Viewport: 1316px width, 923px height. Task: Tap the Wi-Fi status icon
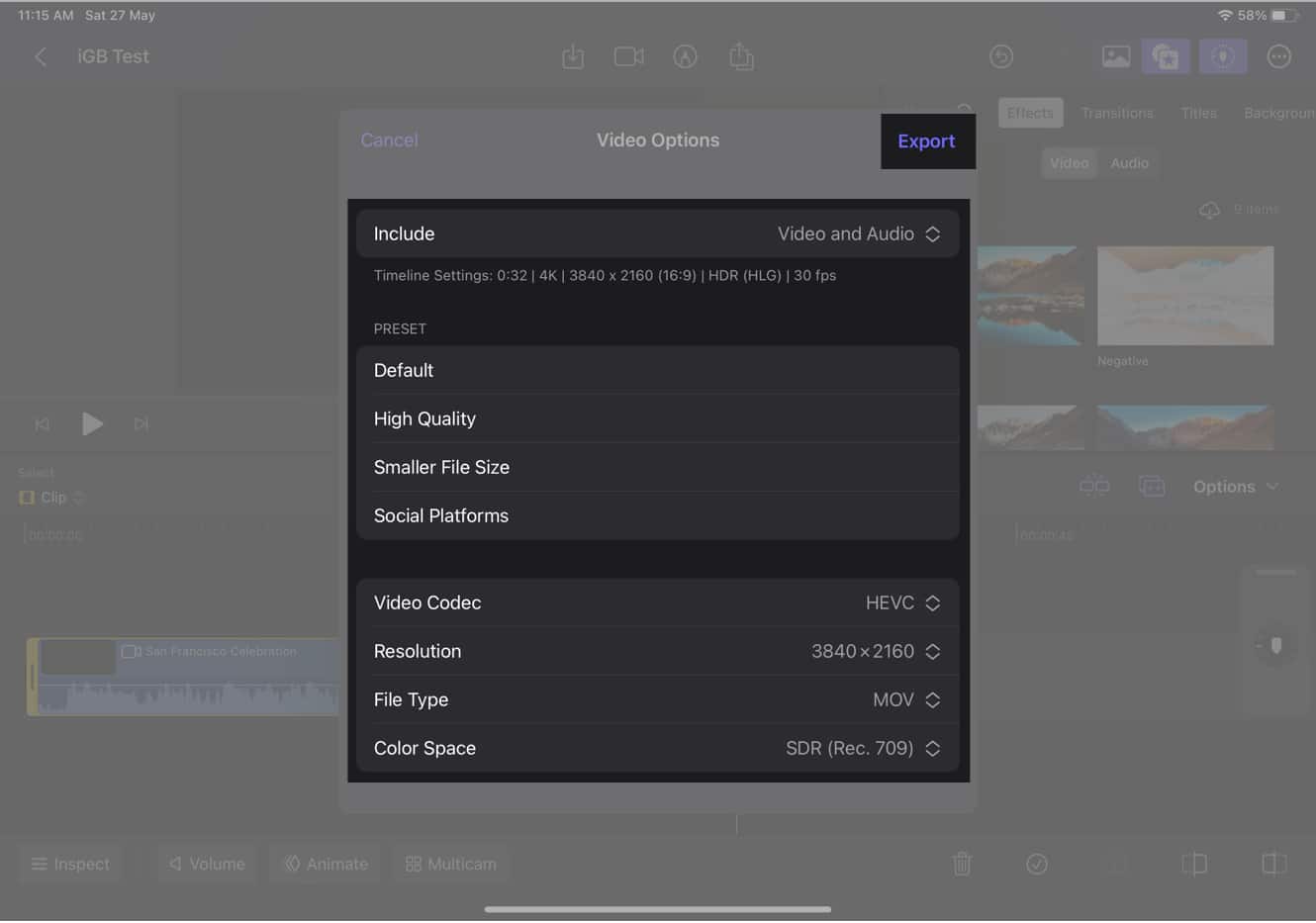tap(1225, 15)
